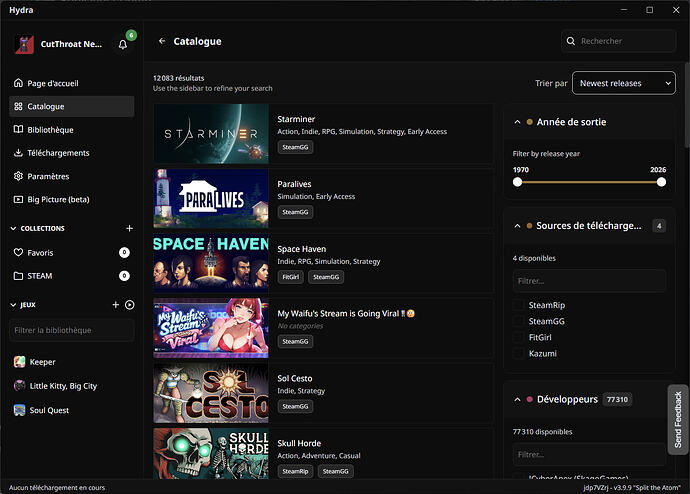Click the SteamGG tag under Starminer
This screenshot has height=494, width=690.
tap(295, 147)
